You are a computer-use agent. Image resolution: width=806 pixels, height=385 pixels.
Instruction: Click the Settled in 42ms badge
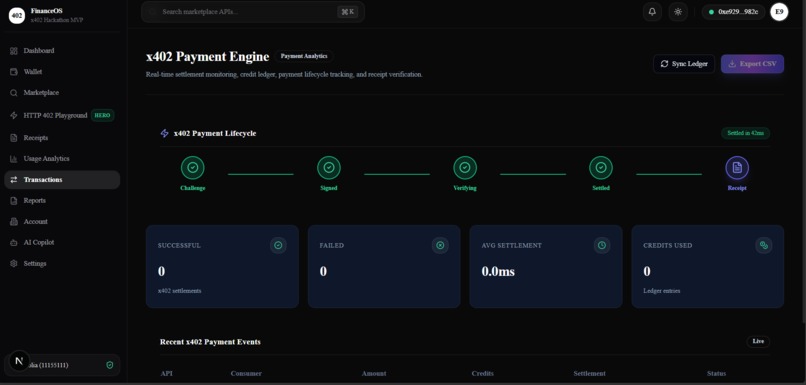[745, 133]
